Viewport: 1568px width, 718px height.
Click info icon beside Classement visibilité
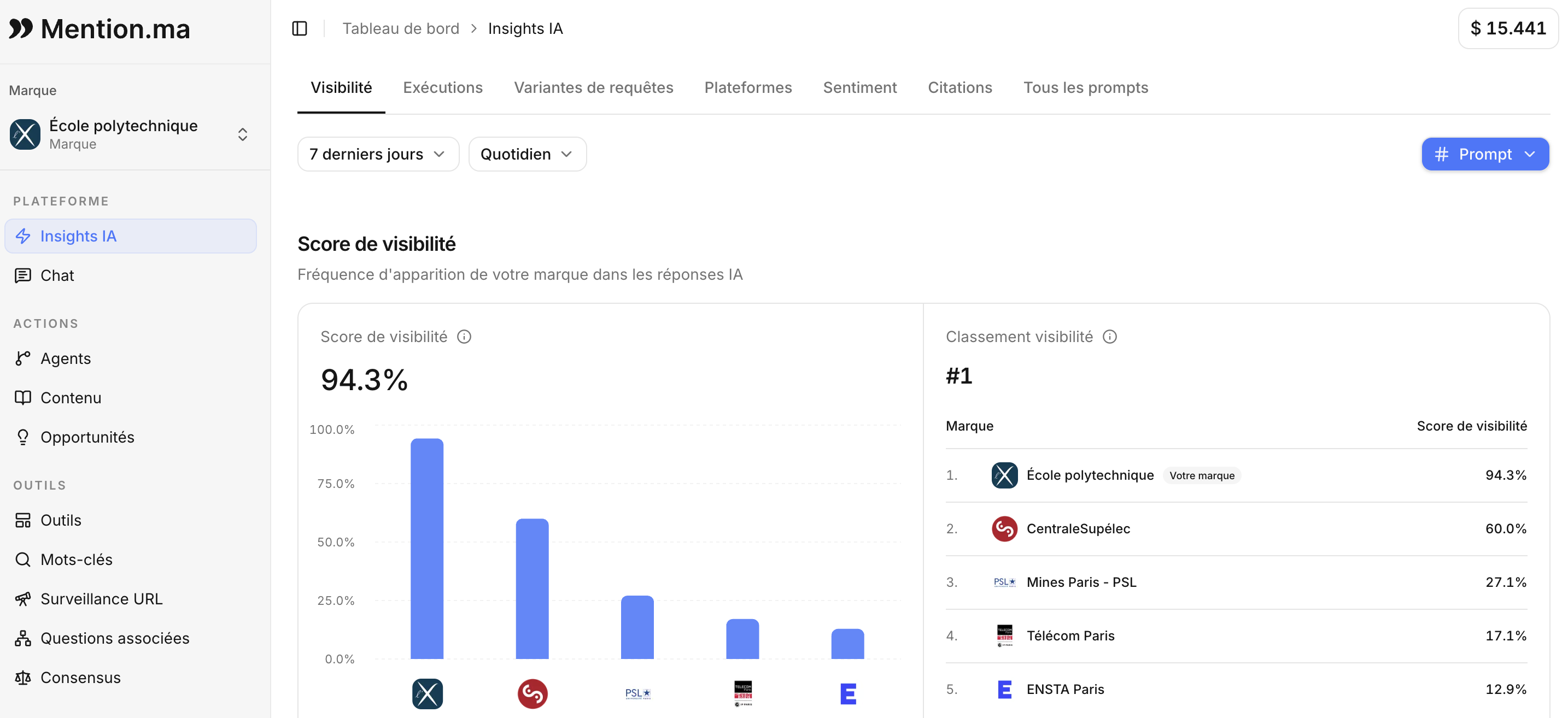click(x=1110, y=337)
